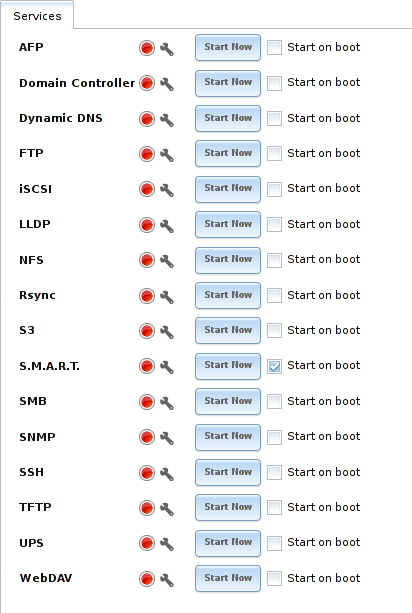This screenshot has width=412, height=613.
Task: Configure iSCSI via its wrench icon
Action: (167, 190)
